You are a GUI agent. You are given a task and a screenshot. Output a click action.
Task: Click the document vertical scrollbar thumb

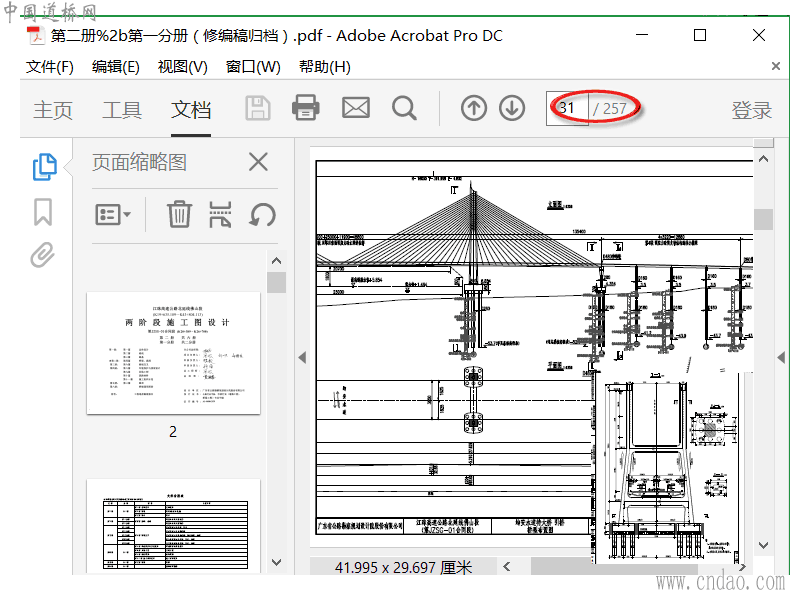pyautogui.click(x=763, y=219)
